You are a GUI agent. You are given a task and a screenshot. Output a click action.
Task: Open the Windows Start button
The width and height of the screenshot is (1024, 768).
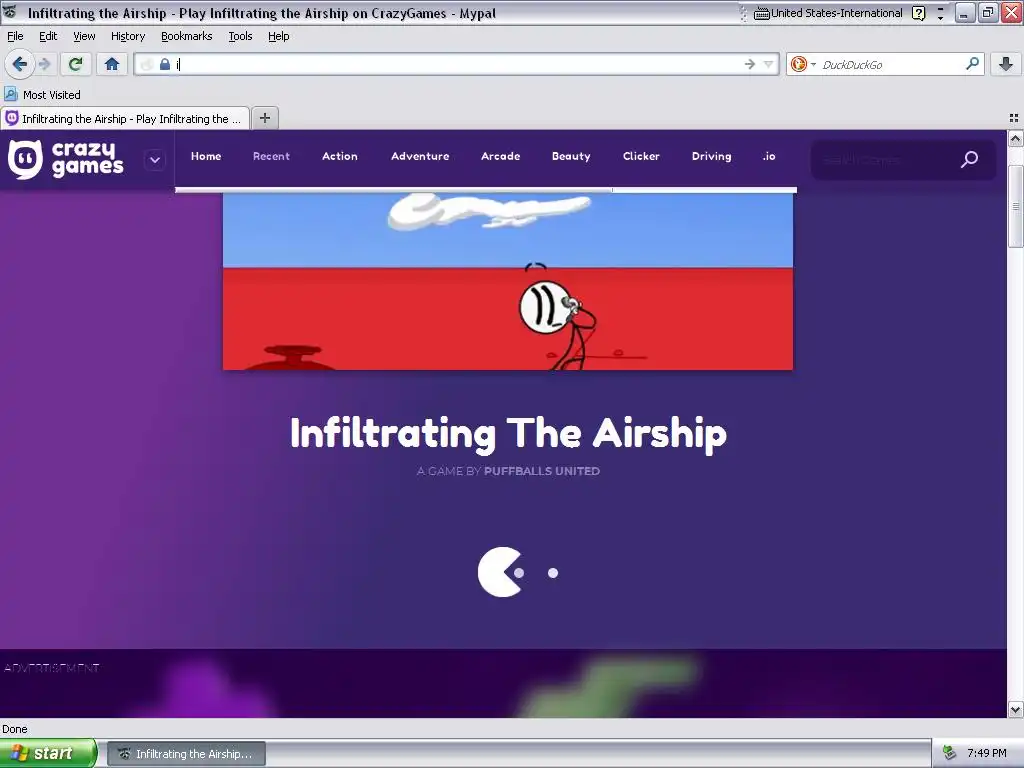point(48,753)
